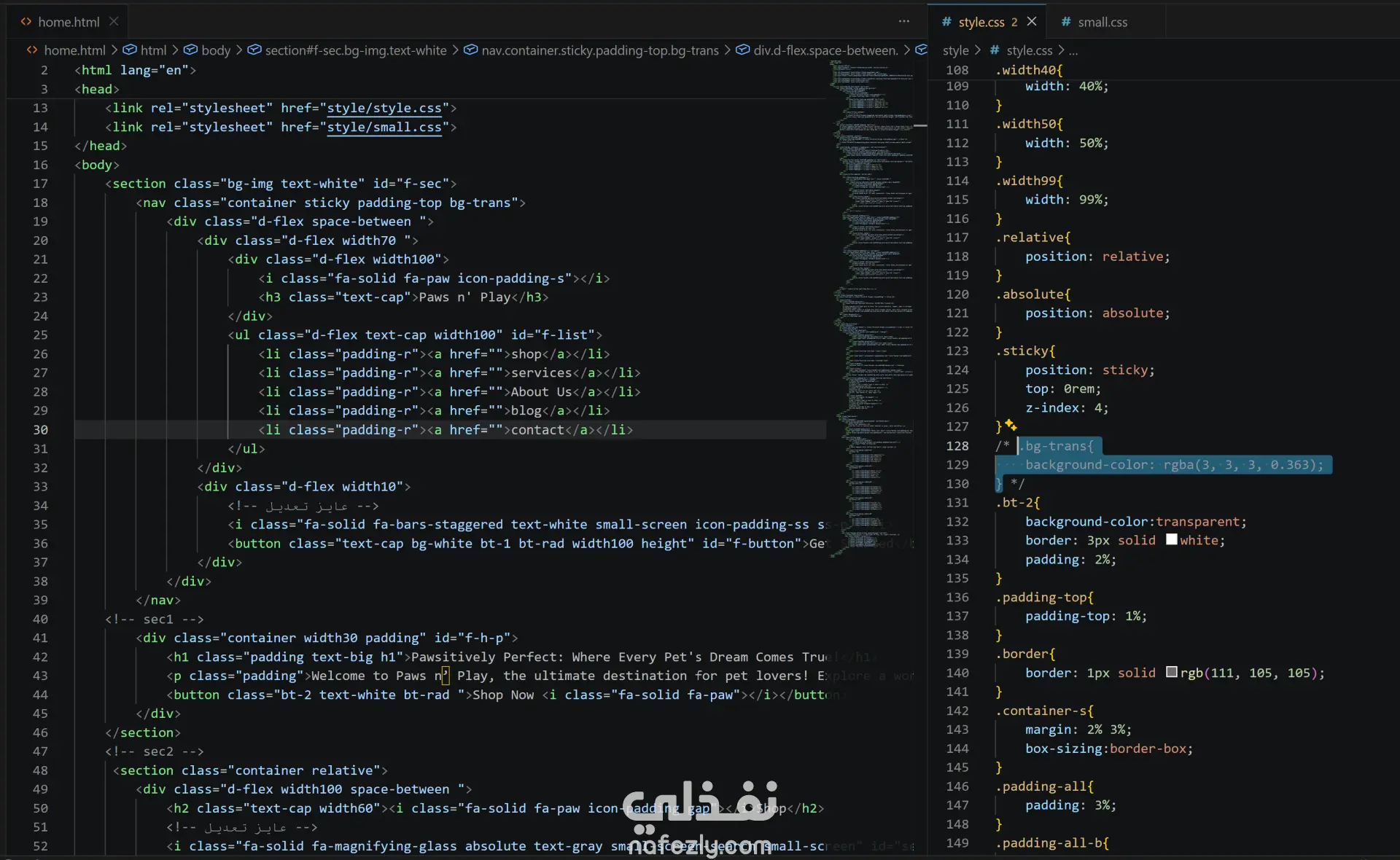
Task: Click 'position: absolute;' declaration
Action: click(x=1097, y=313)
